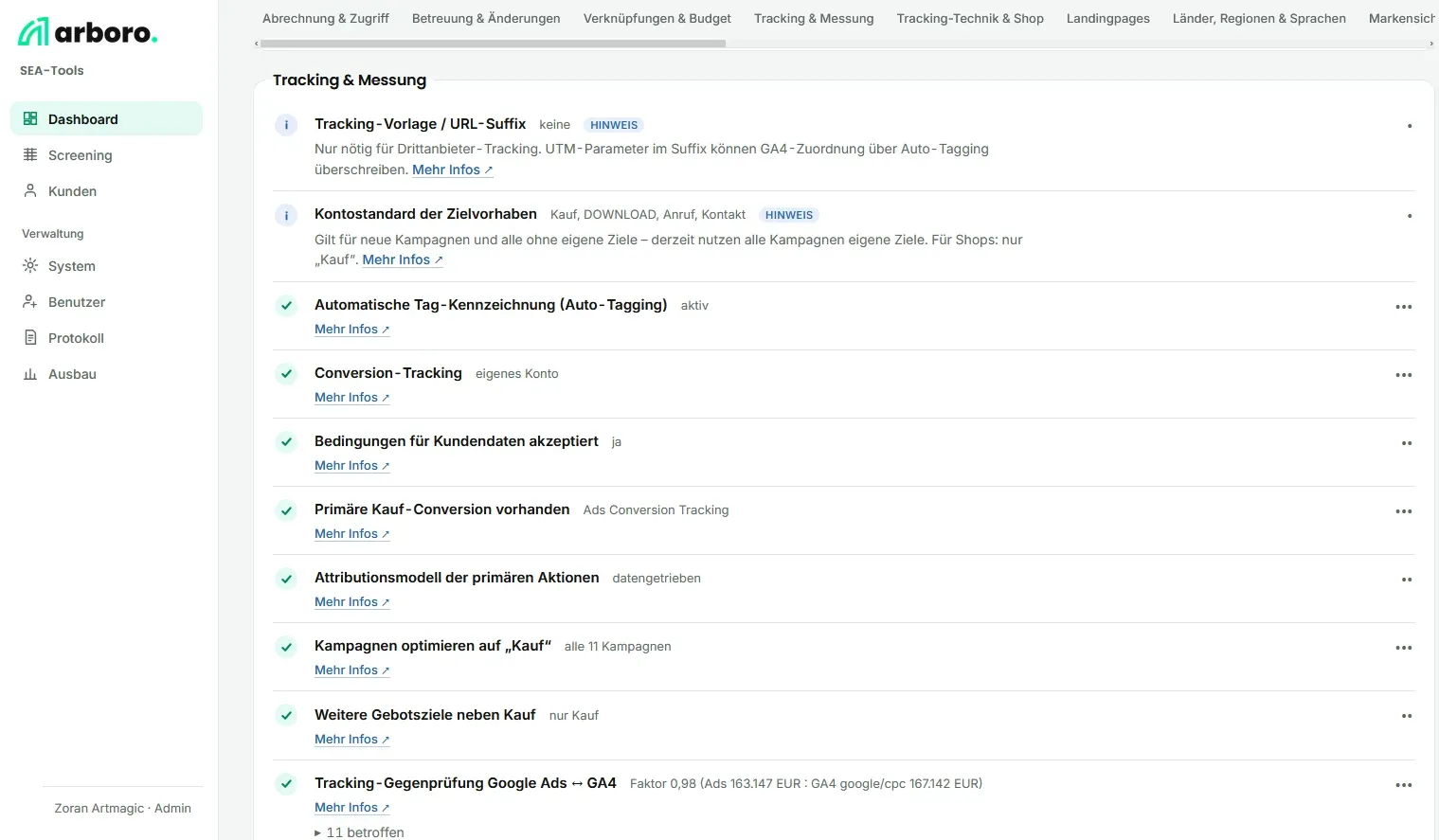Open Screening in the sidebar
The image size is (1439, 840).
pyautogui.click(x=106, y=154)
